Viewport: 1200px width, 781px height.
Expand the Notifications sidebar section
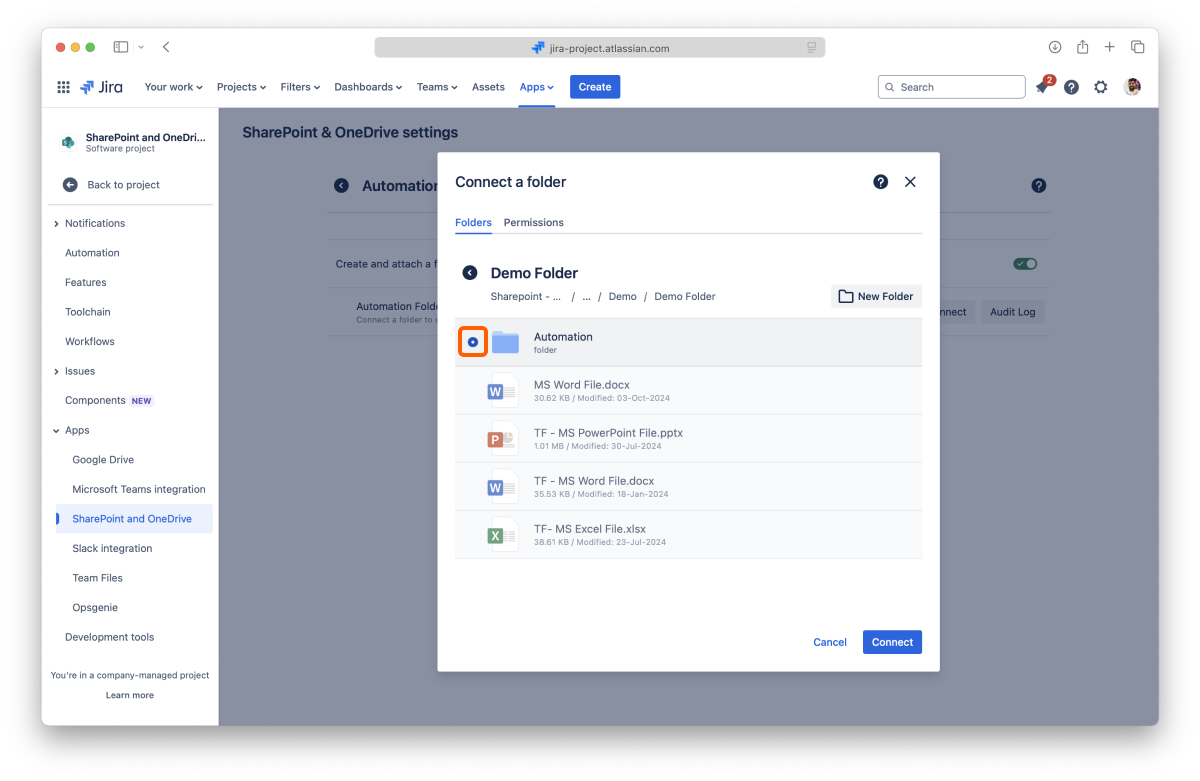point(56,224)
